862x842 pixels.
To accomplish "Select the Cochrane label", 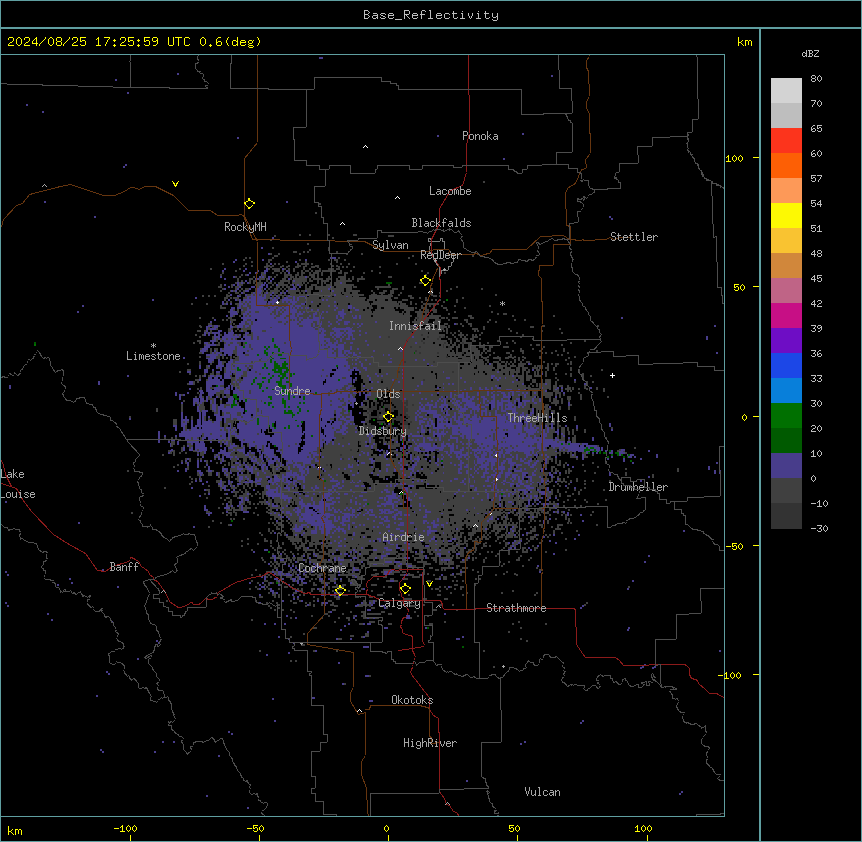I will coord(322,568).
